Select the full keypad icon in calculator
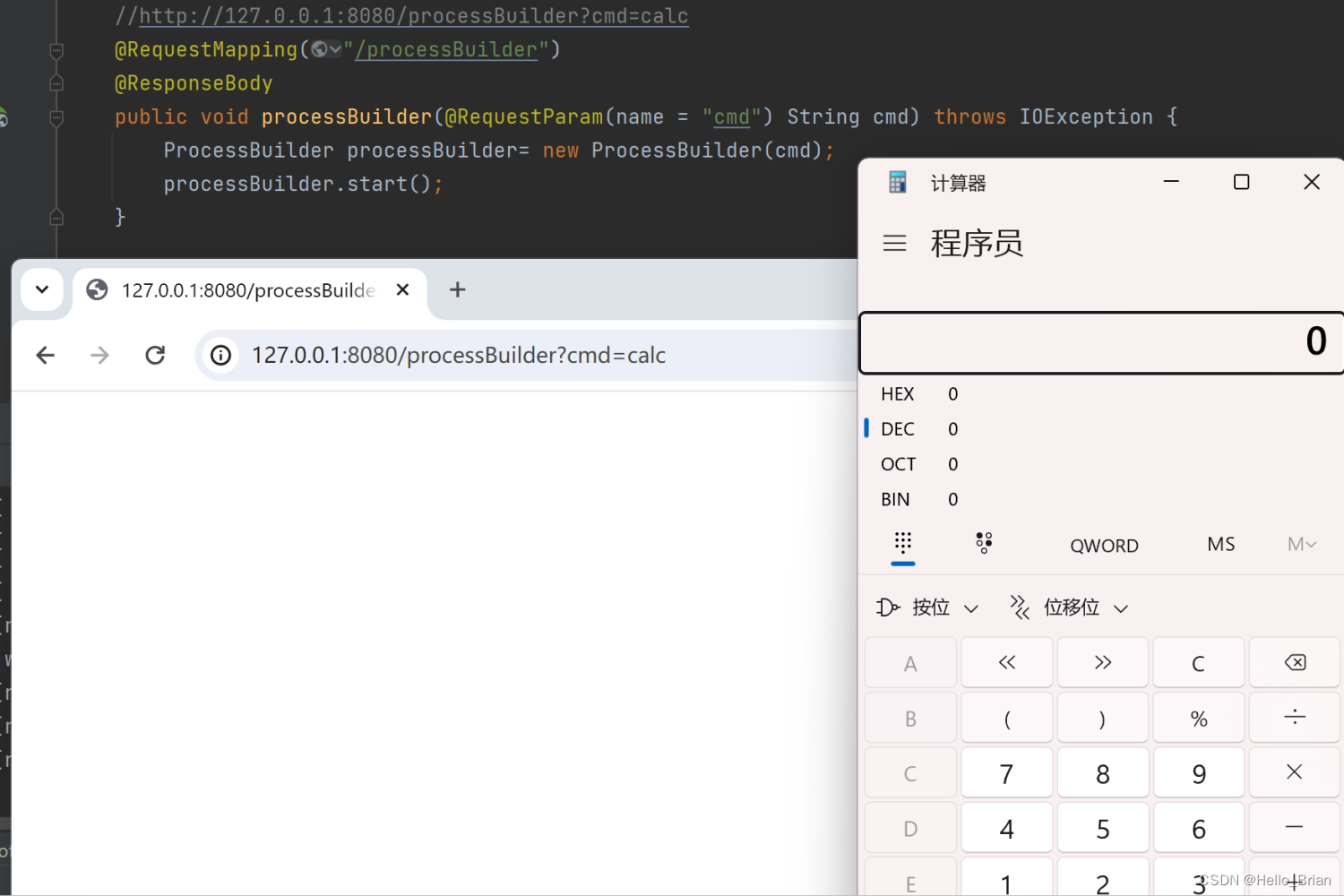Viewport: 1344px width, 896px height. coord(903,543)
